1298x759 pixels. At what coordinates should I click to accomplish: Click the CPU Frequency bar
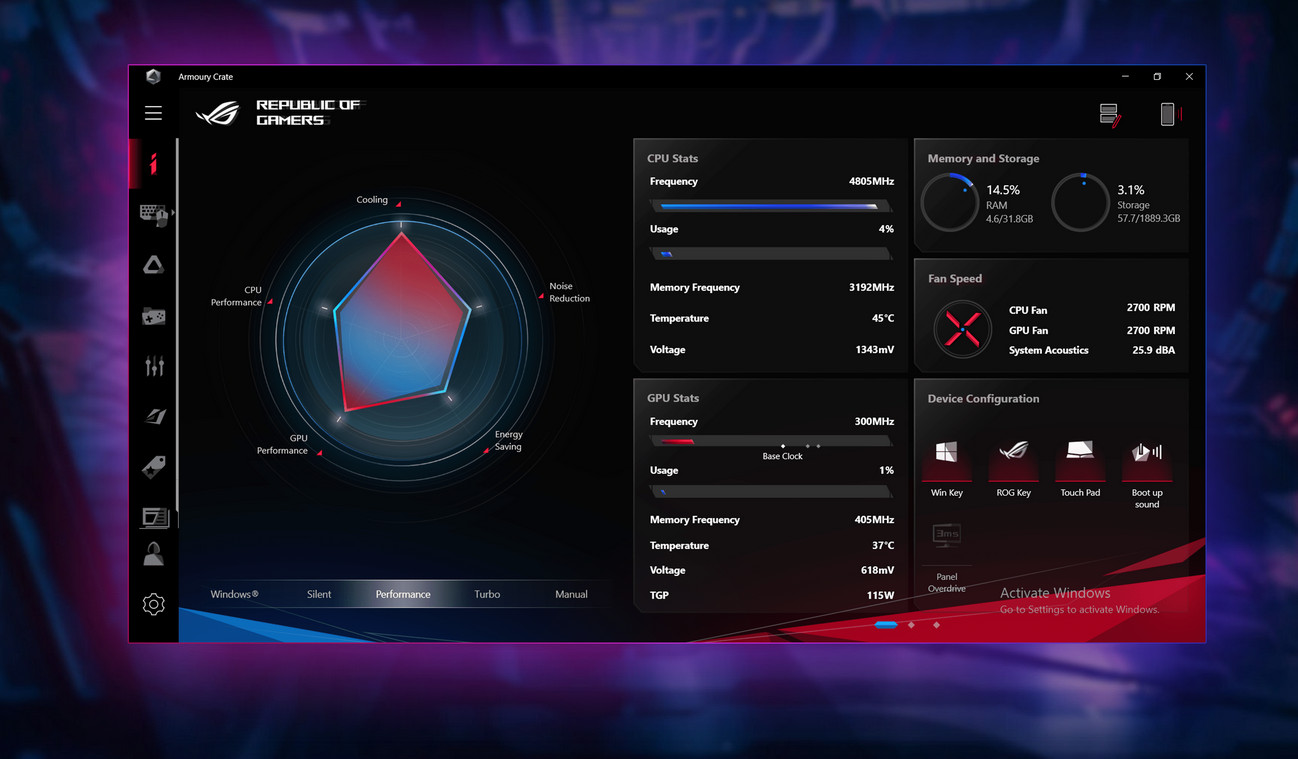[771, 206]
